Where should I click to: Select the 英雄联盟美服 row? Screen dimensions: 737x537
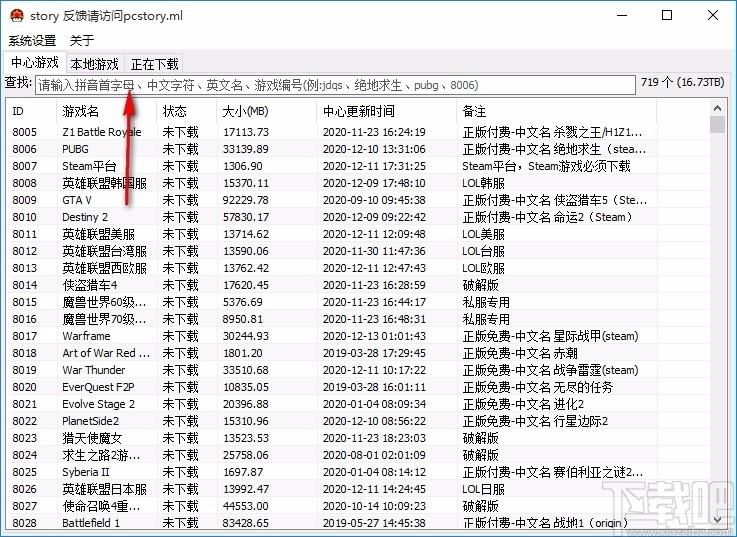358,234
